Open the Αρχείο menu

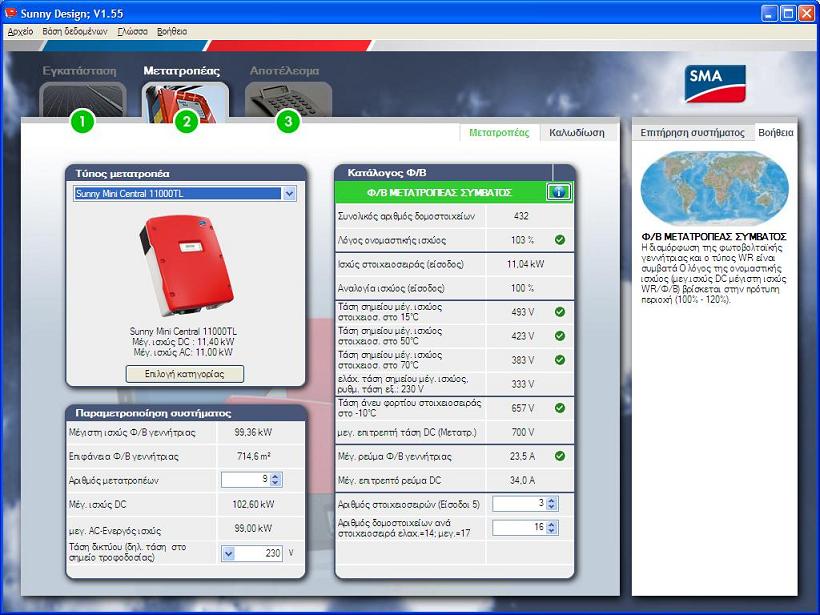(20, 31)
